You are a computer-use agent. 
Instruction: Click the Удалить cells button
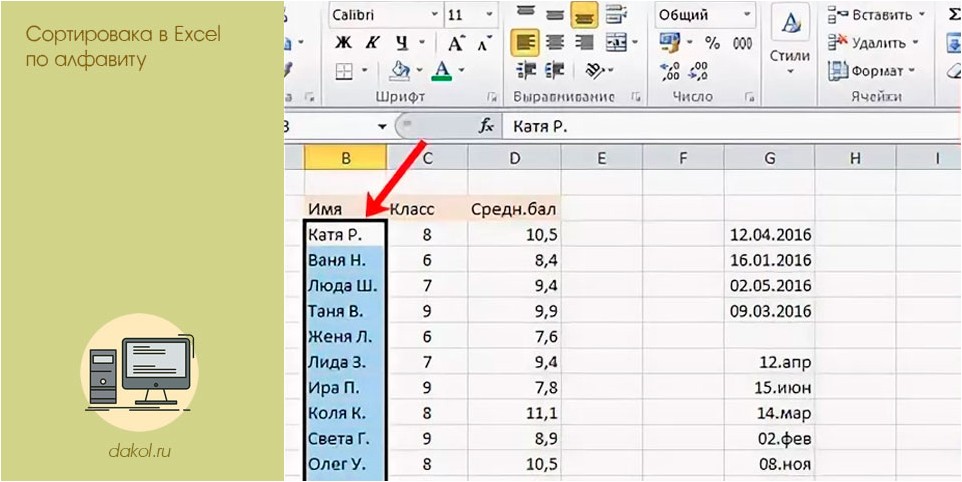point(872,42)
